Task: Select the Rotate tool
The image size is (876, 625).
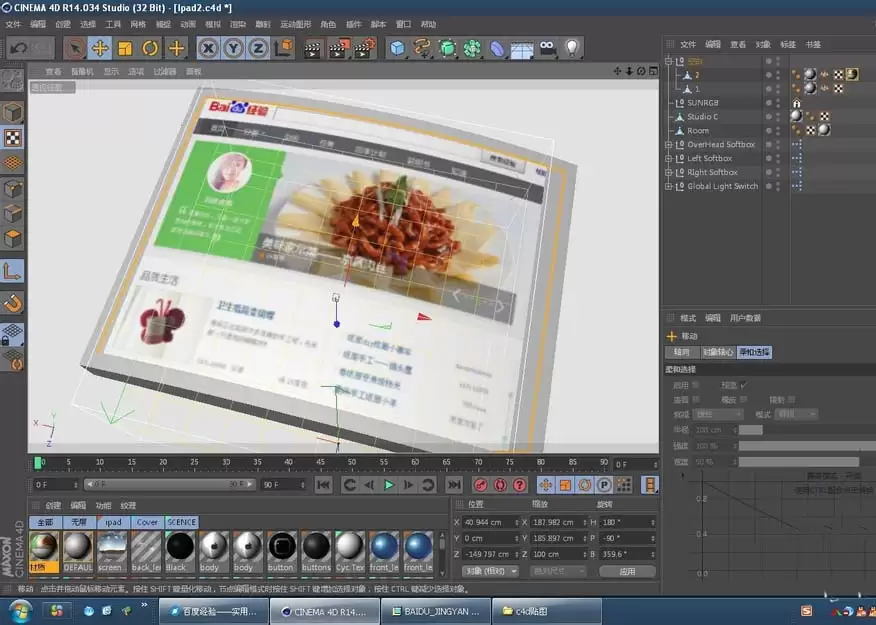Action: pyautogui.click(x=149, y=47)
